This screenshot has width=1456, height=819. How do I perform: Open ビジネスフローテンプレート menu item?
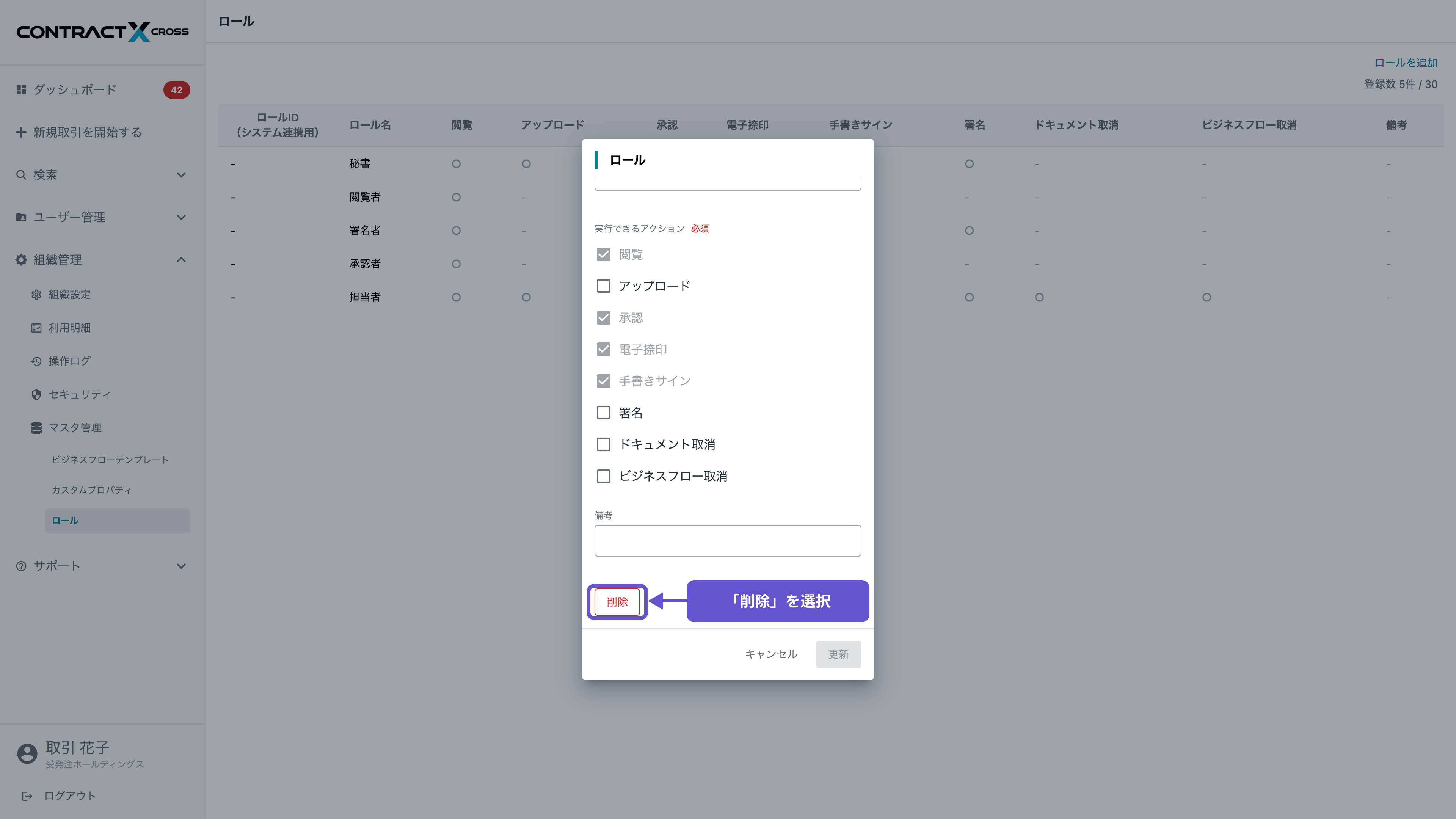point(110,460)
